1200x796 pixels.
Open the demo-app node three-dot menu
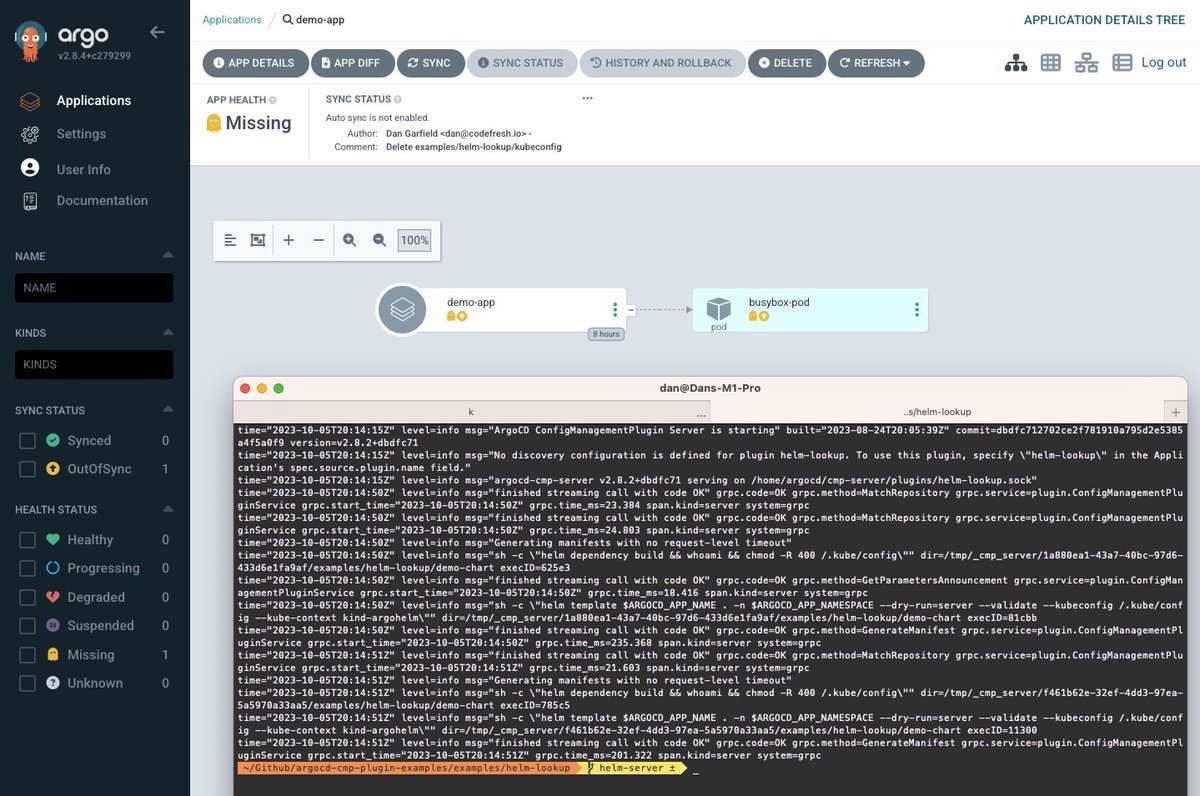coord(615,310)
